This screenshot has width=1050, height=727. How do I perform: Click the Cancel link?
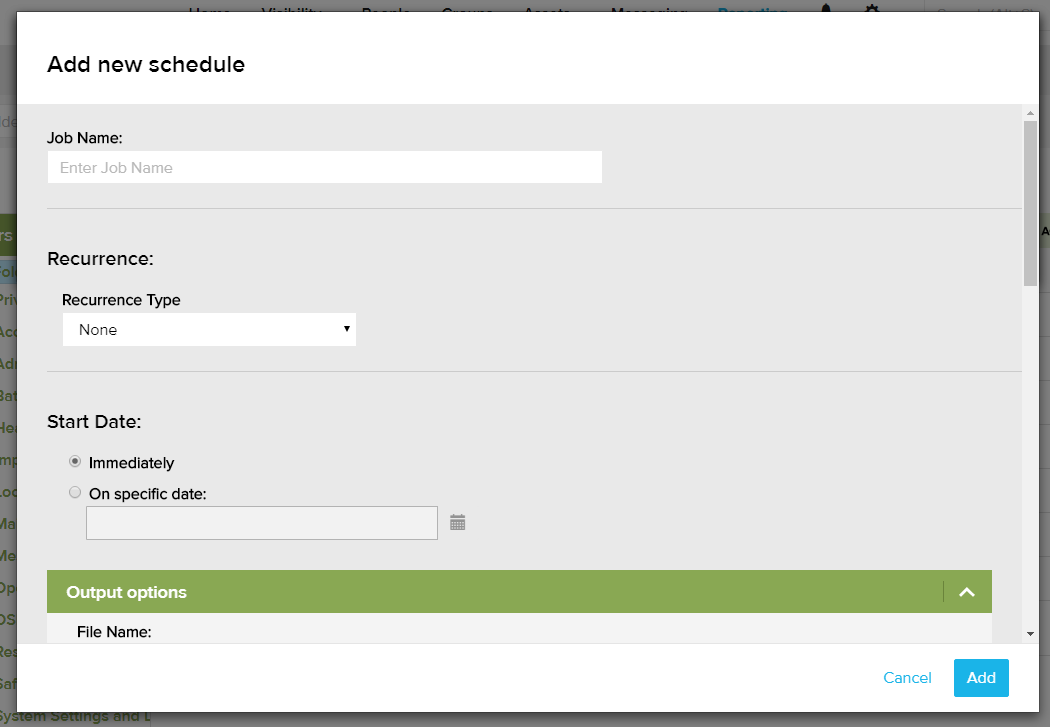(x=907, y=678)
